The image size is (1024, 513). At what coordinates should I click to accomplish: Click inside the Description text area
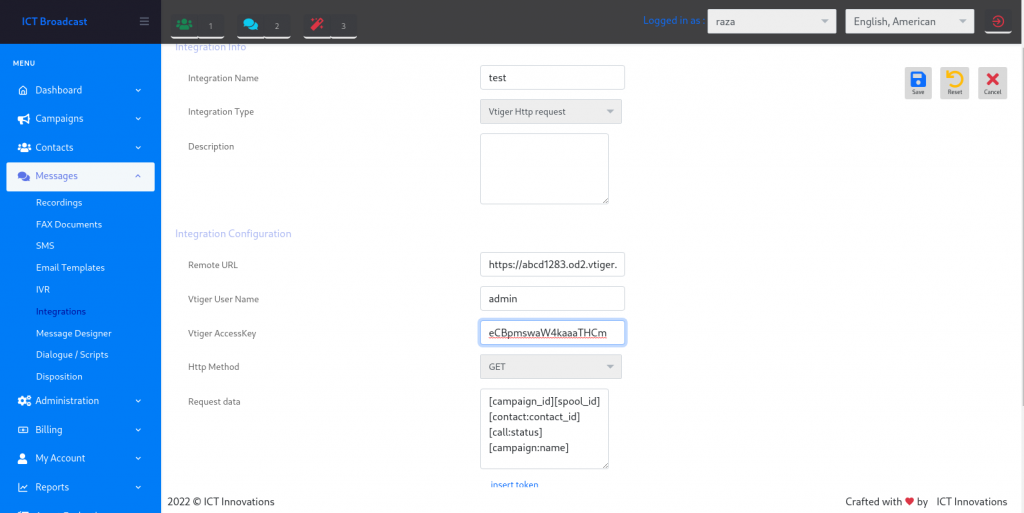544,168
